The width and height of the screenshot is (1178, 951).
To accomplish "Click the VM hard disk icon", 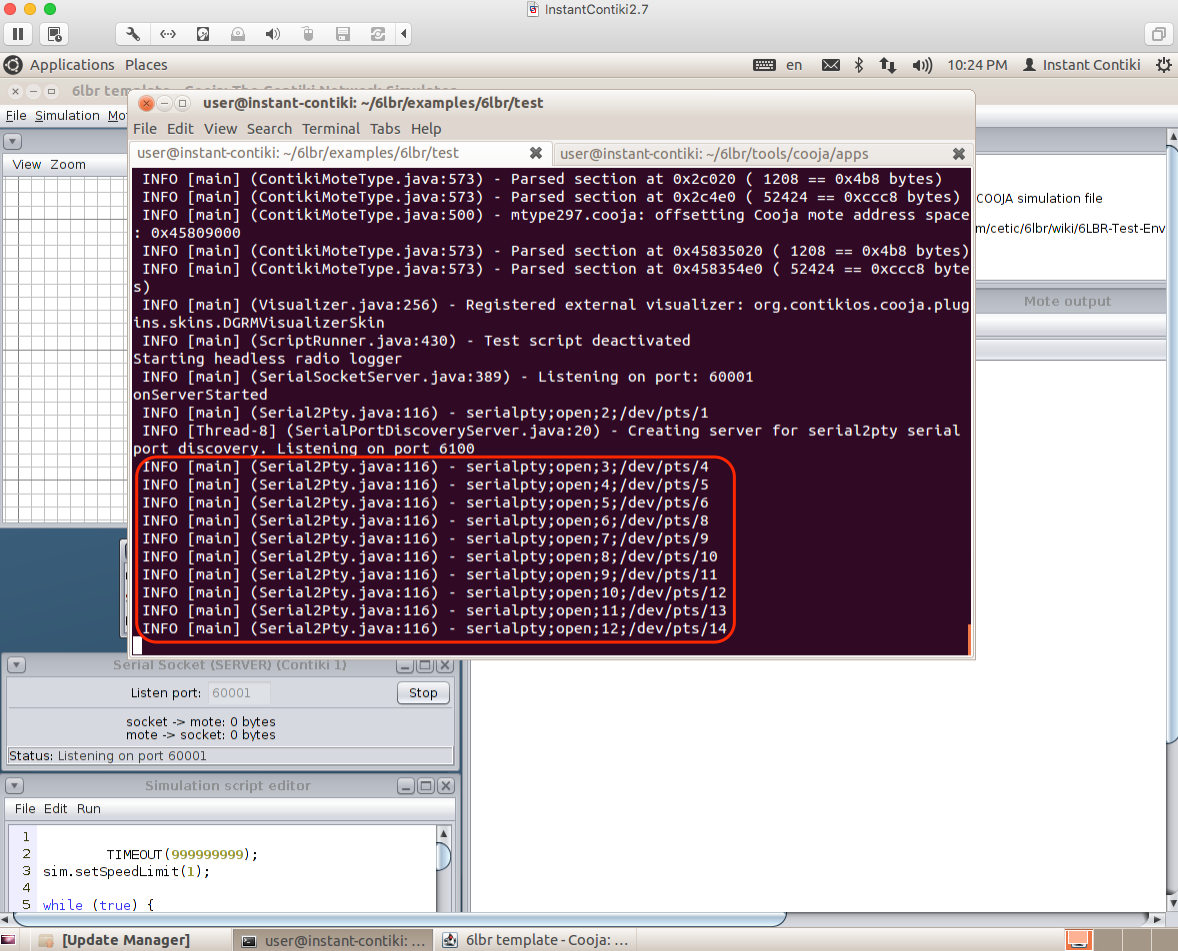I will click(x=203, y=34).
